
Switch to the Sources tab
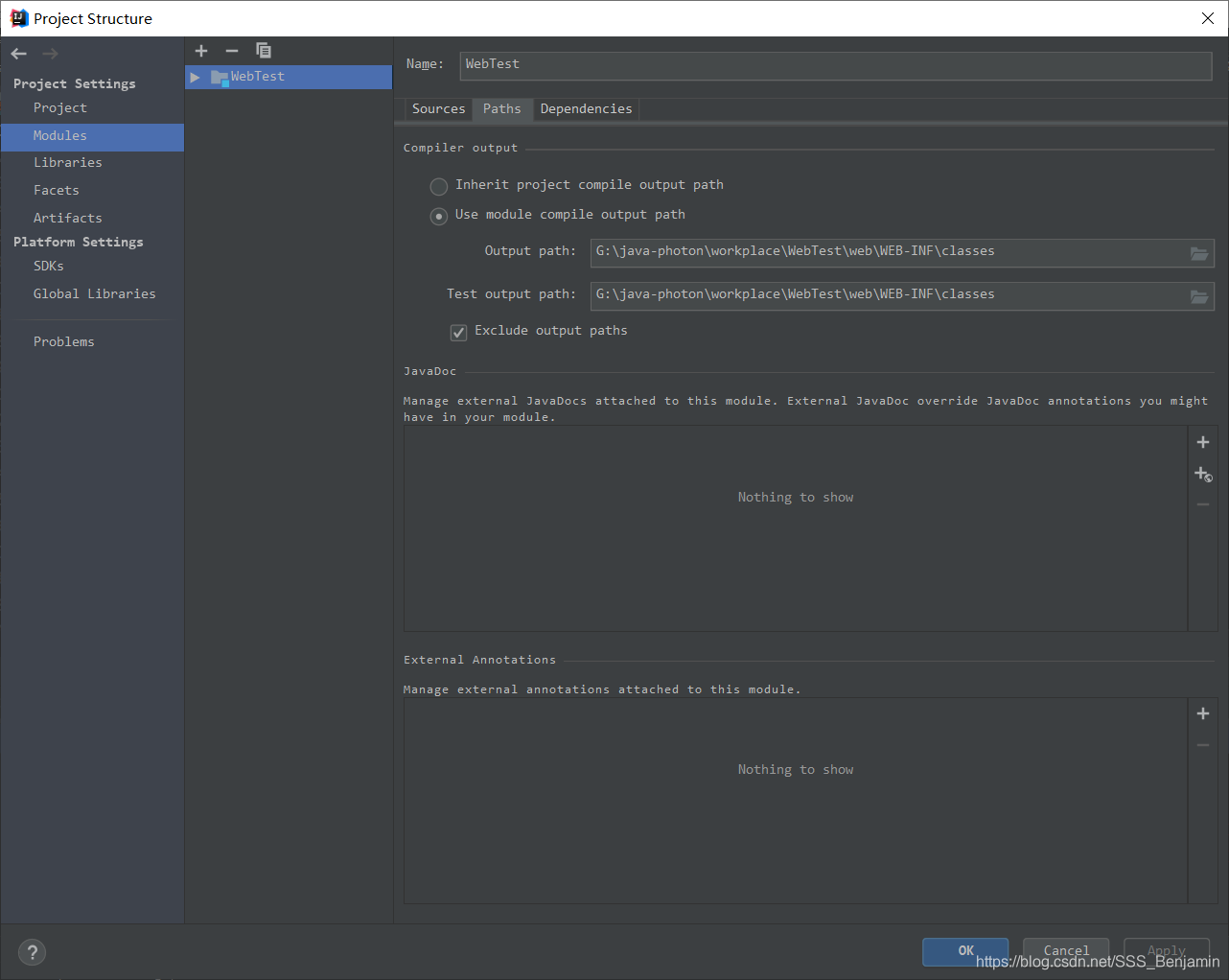[438, 109]
